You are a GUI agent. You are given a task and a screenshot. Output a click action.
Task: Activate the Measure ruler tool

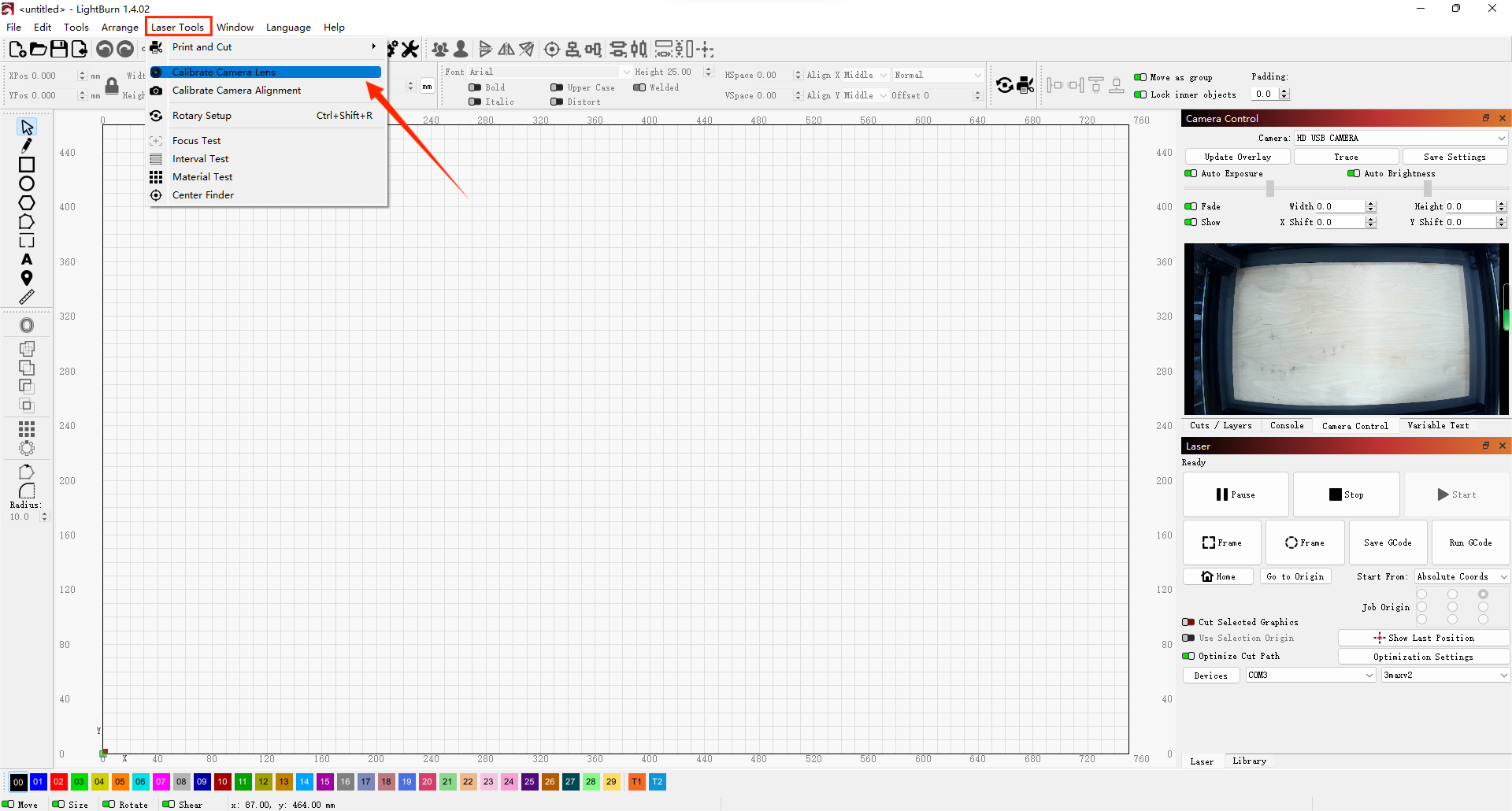(x=27, y=297)
